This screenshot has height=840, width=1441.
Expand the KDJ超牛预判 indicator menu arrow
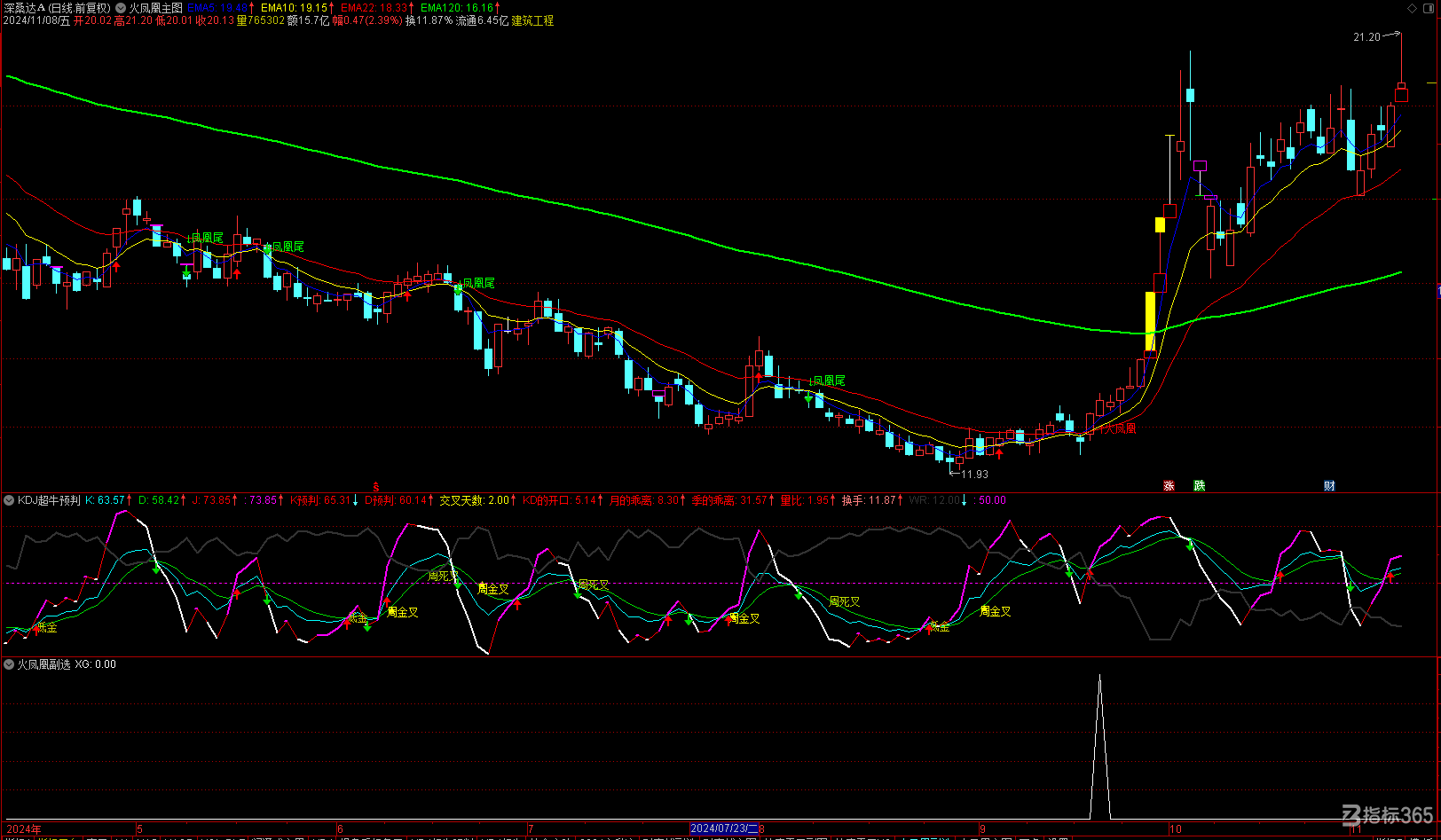9,500
